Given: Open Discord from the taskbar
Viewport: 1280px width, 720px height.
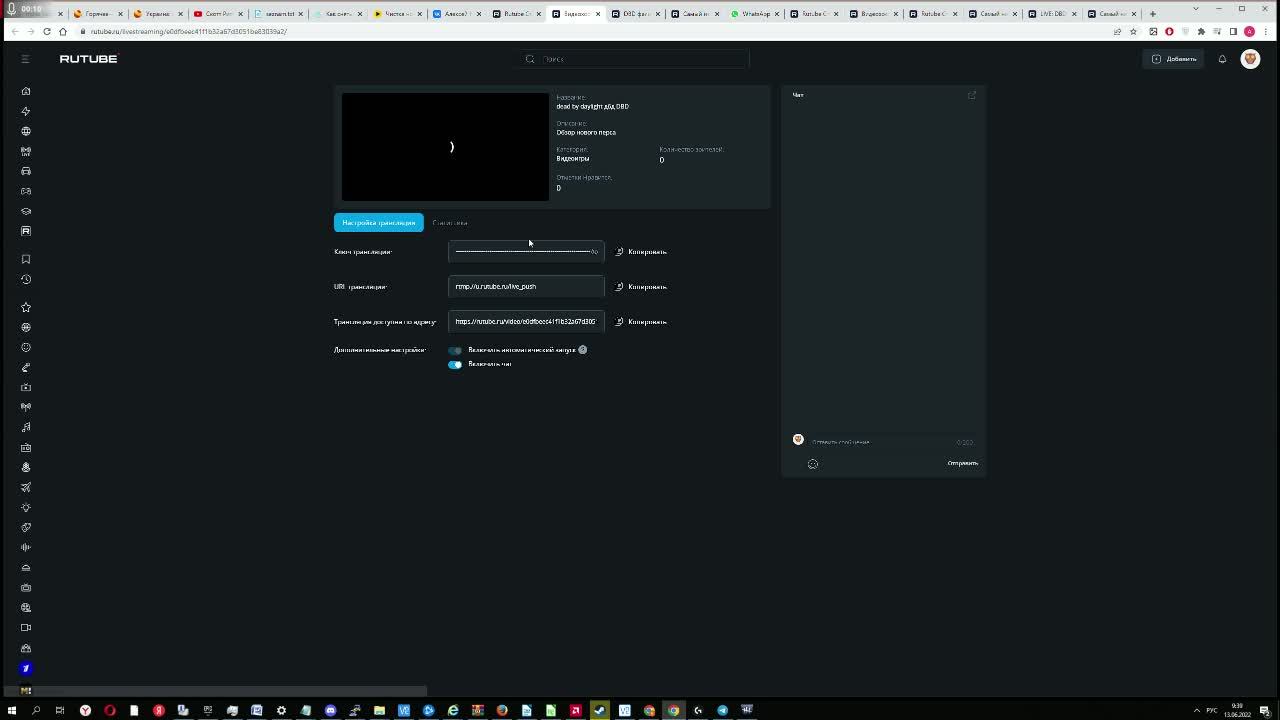Looking at the screenshot, I should point(330,710).
